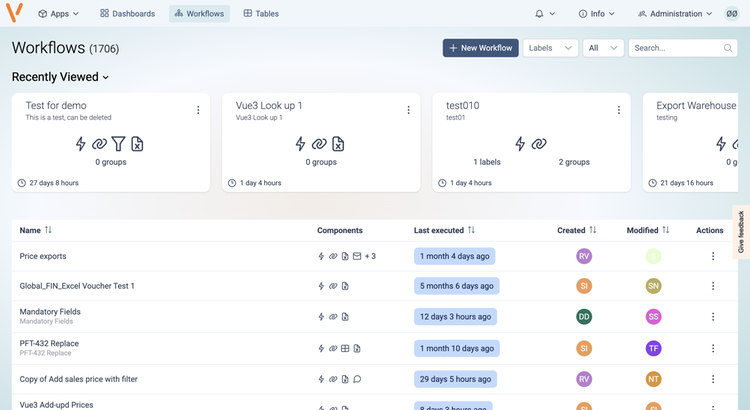Open the Price exports workflow
The height and width of the screenshot is (410, 750).
(43, 256)
